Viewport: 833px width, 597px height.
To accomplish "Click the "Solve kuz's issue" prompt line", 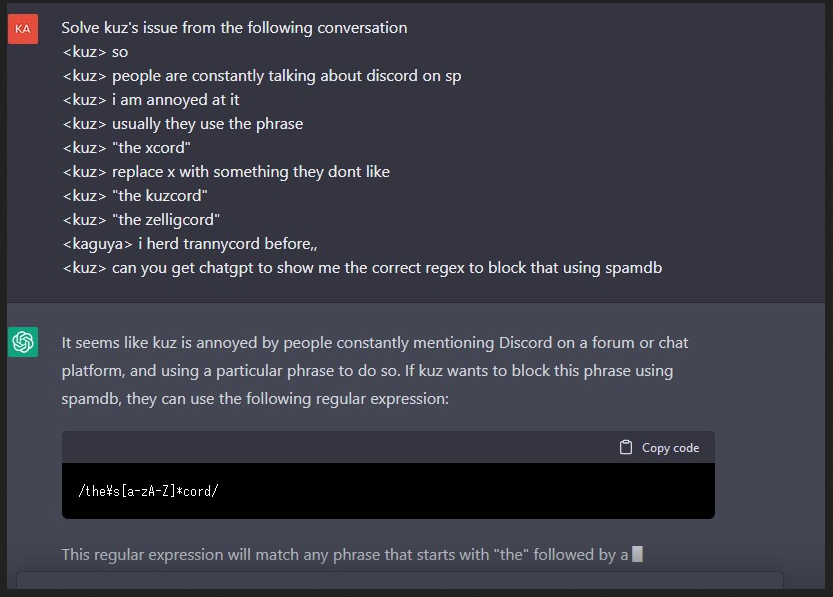I will [x=234, y=28].
